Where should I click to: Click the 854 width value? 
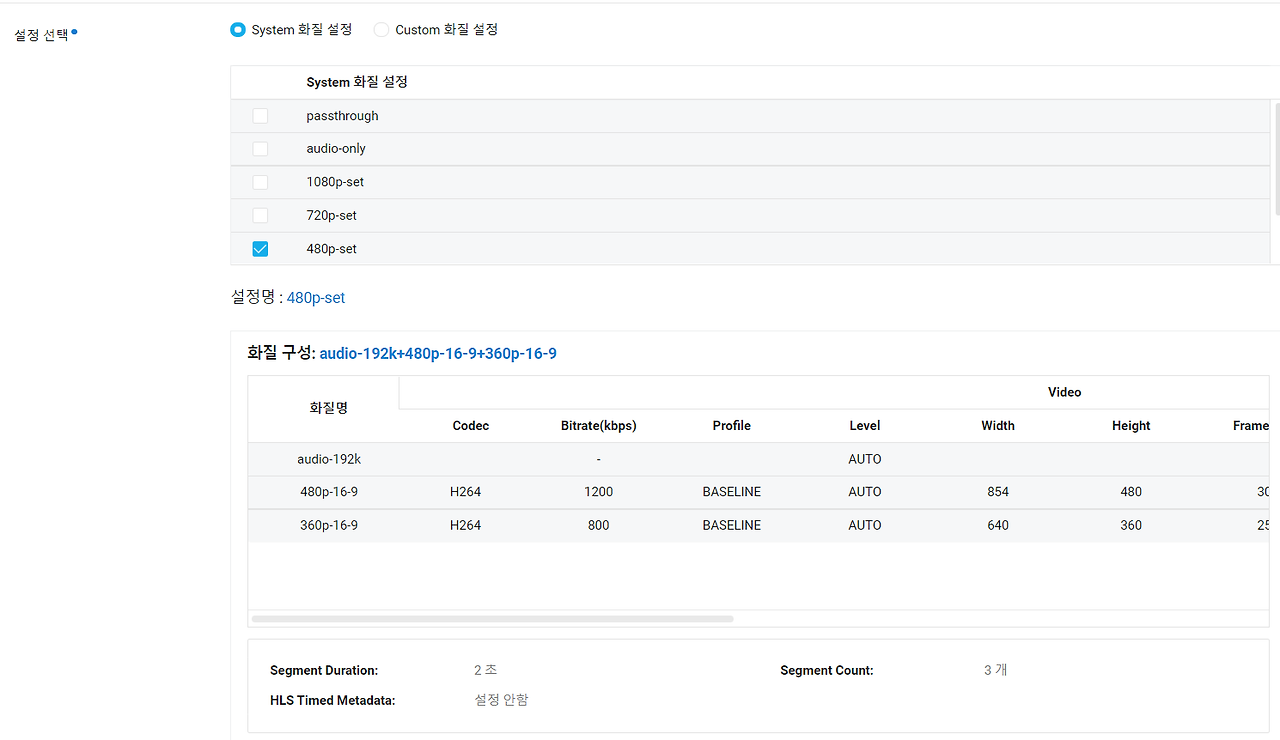click(998, 492)
